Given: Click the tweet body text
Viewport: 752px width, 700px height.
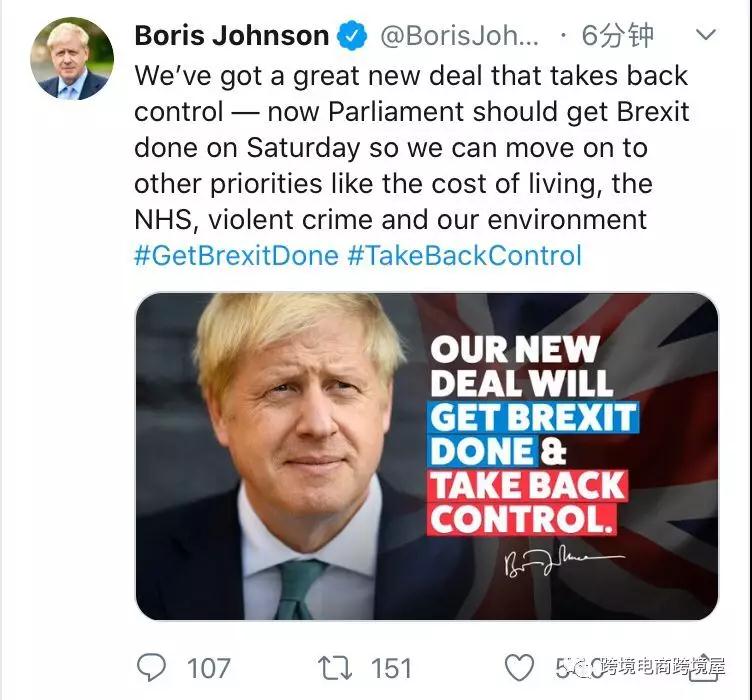Looking at the screenshot, I should pyautogui.click(x=411, y=148).
